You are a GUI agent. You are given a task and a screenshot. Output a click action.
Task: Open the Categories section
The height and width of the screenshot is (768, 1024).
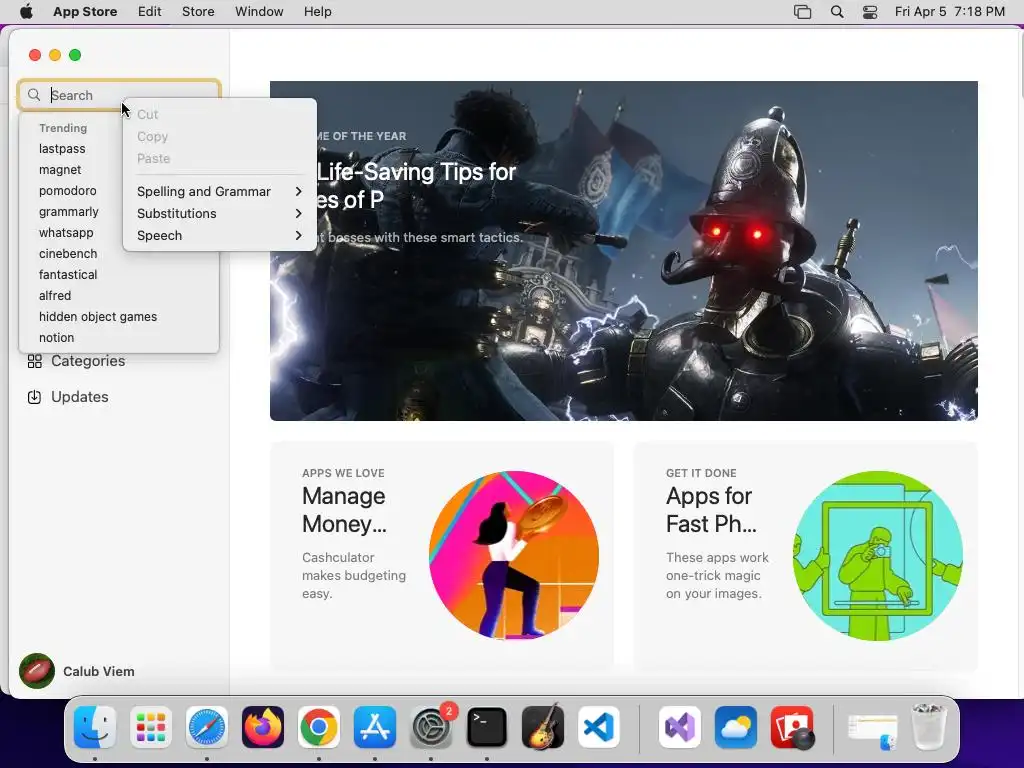(88, 361)
